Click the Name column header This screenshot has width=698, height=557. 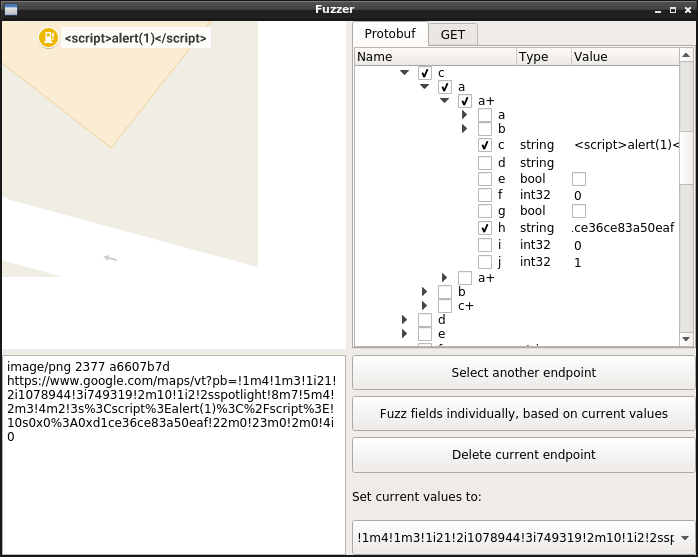coord(436,57)
